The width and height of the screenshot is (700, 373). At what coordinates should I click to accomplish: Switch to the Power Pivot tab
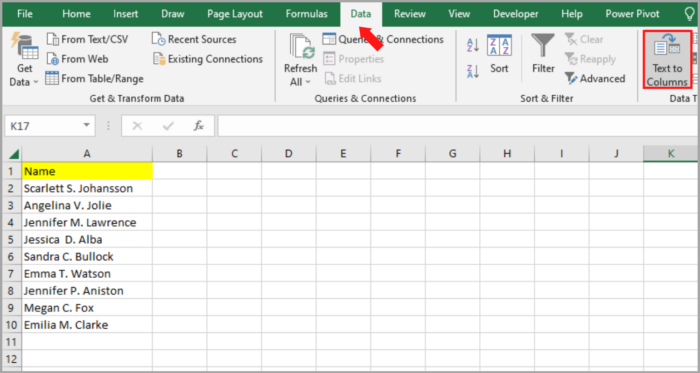(632, 14)
